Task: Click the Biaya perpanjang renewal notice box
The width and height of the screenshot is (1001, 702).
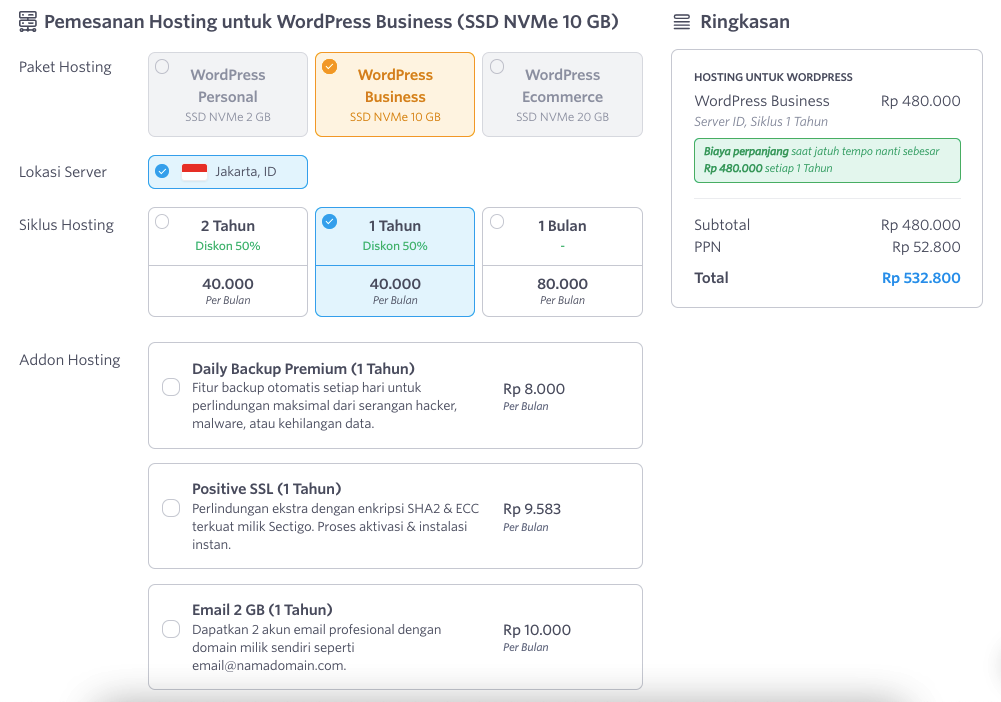Action: (827, 160)
